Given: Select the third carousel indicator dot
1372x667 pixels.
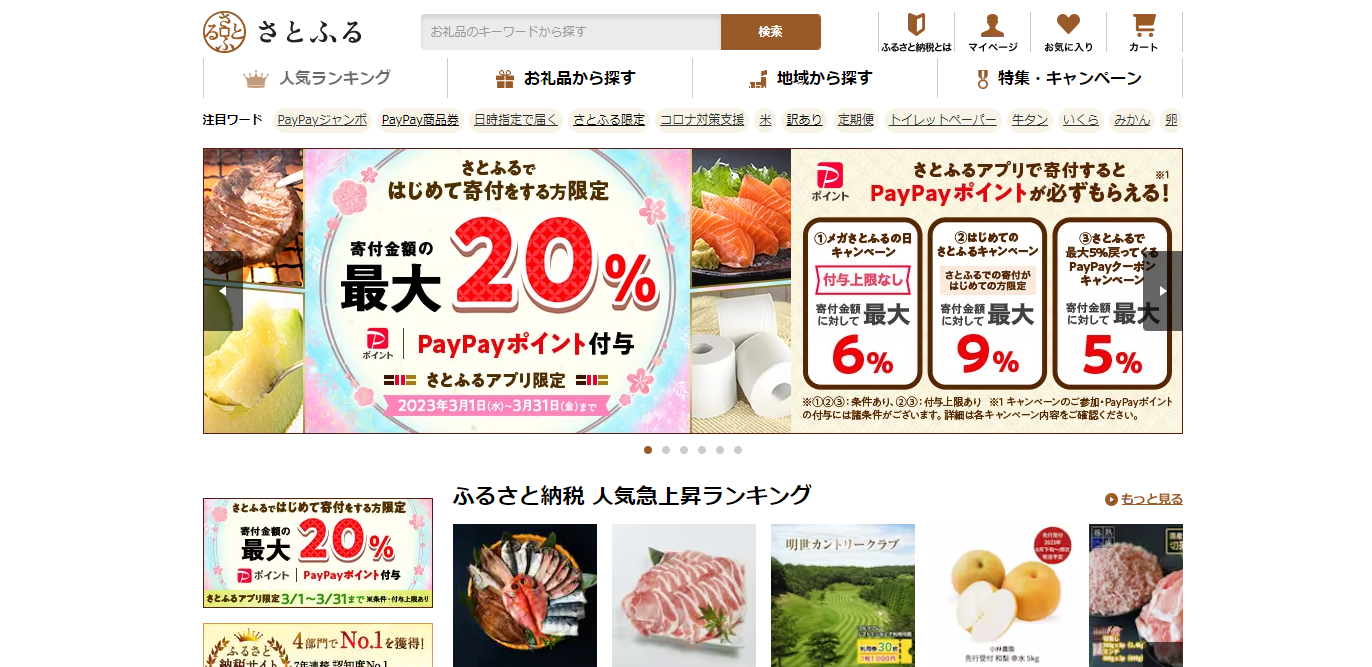Looking at the screenshot, I should tap(684, 450).
